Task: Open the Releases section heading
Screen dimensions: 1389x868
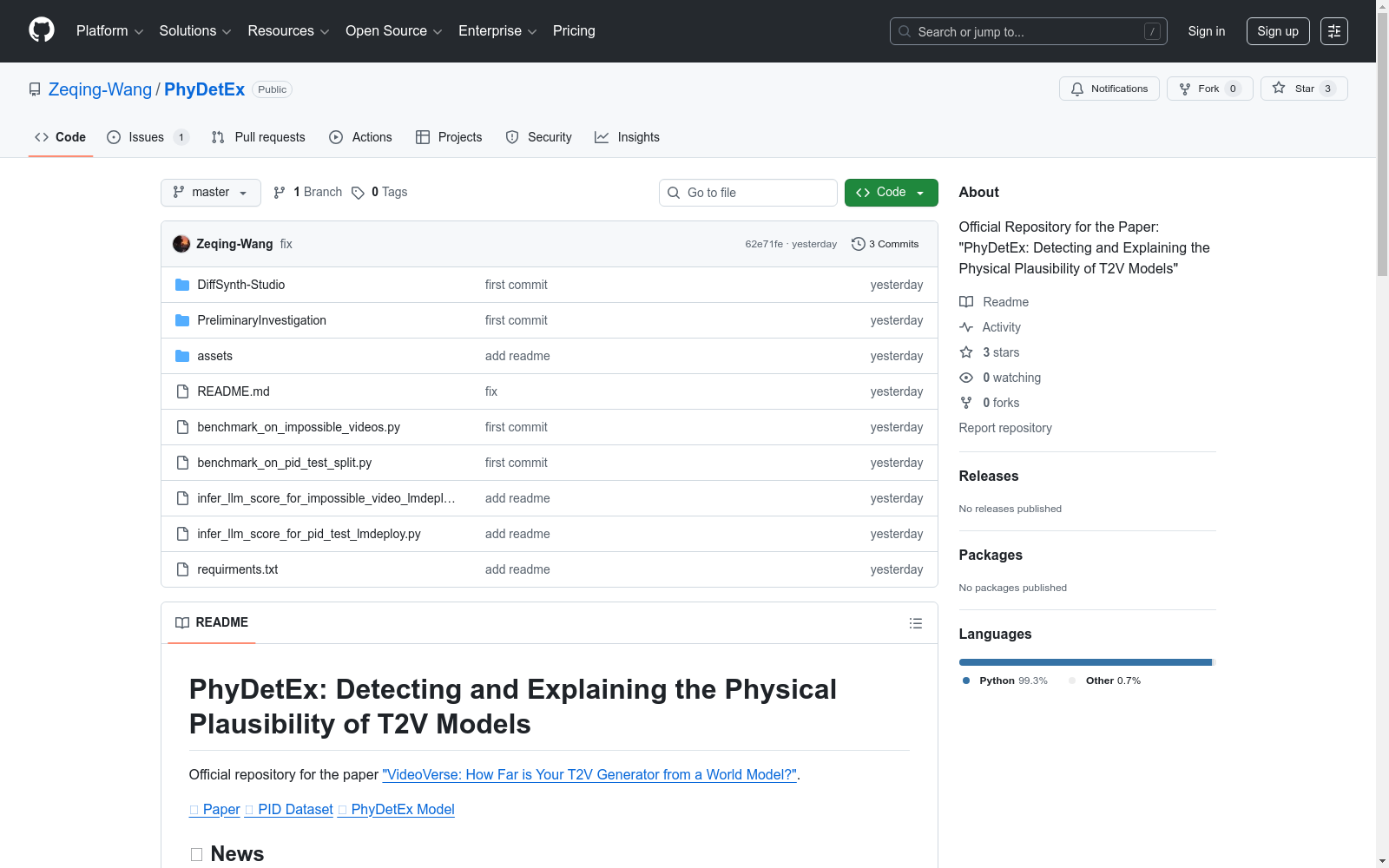Action: tap(989, 476)
